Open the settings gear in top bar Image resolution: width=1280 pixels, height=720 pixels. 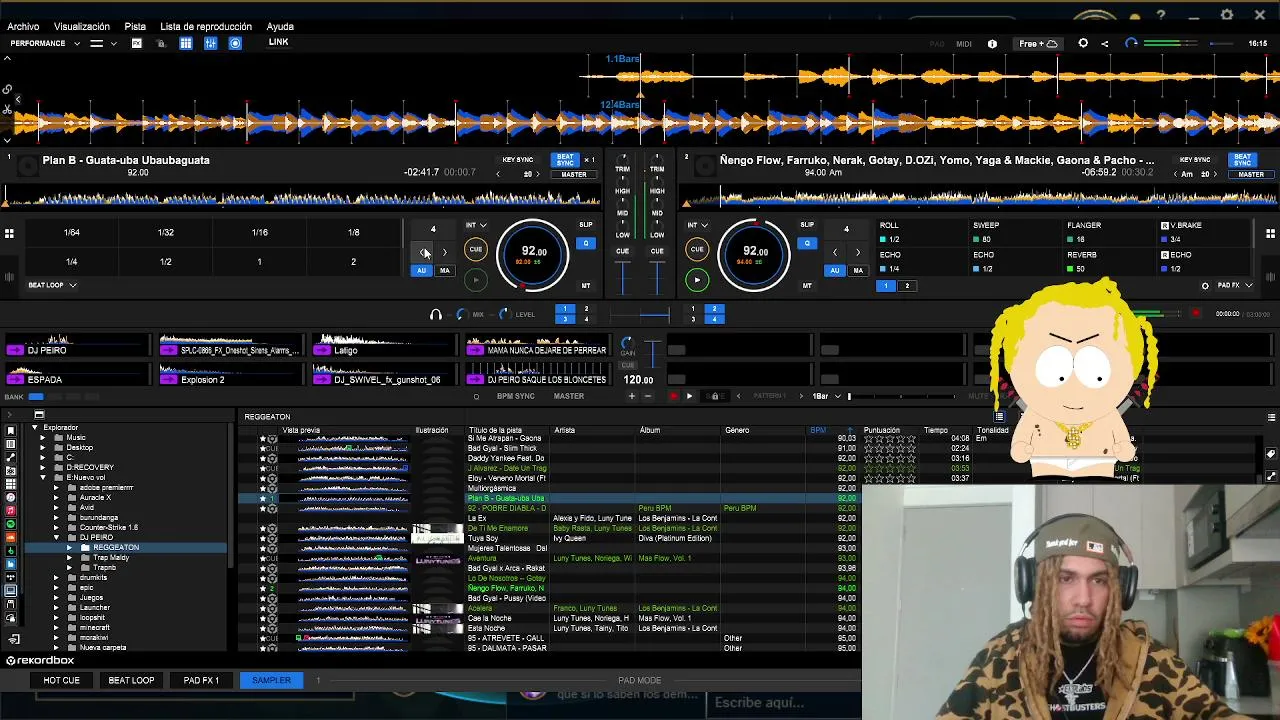[x=1083, y=43]
